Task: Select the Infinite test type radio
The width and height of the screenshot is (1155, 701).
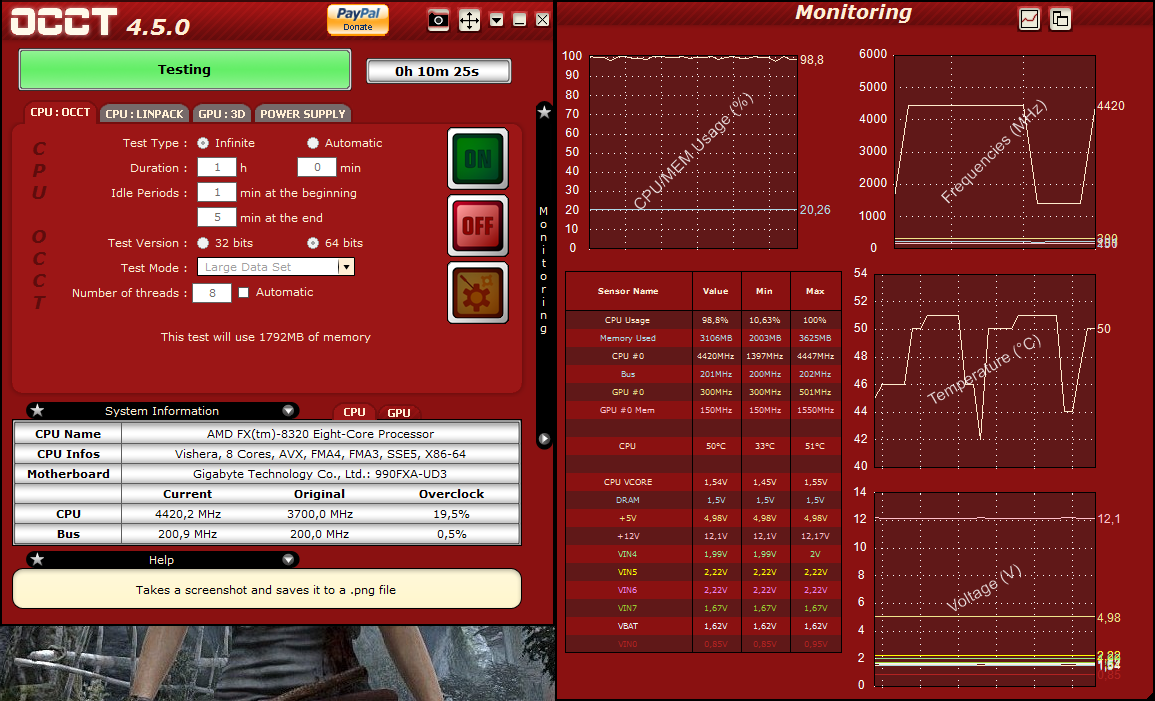Action: pos(203,143)
